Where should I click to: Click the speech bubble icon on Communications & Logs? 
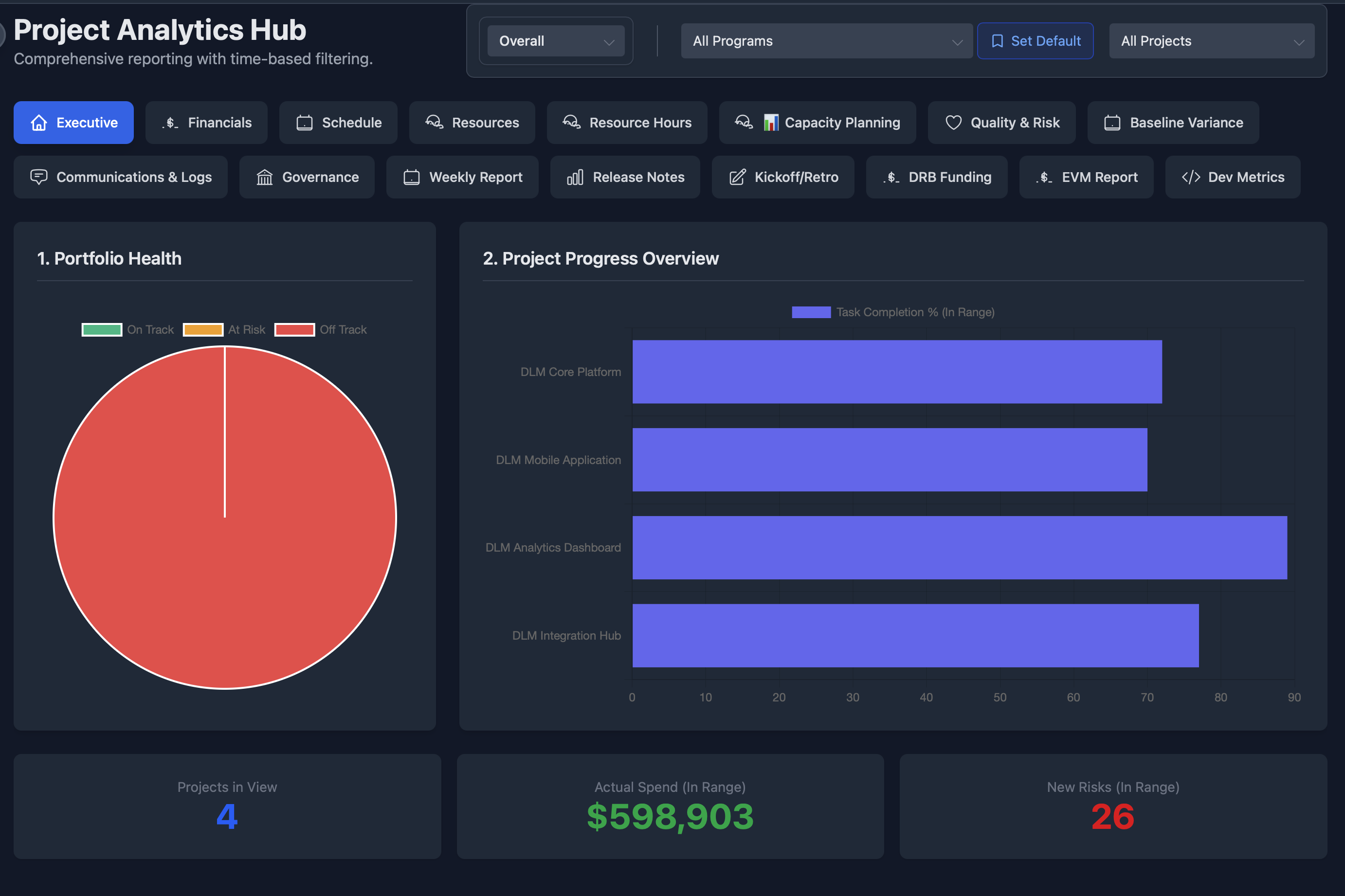38,177
